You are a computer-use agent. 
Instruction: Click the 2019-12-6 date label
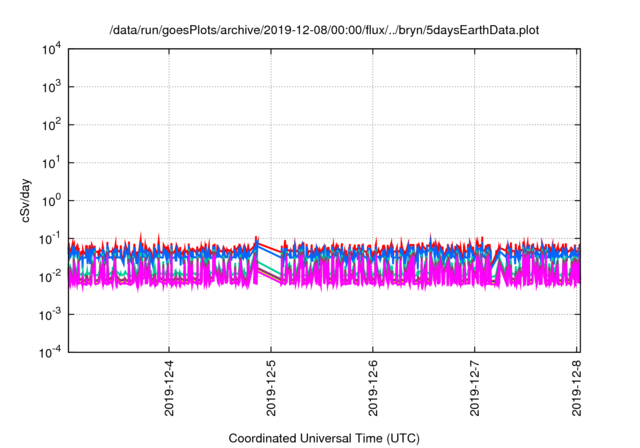373,388
